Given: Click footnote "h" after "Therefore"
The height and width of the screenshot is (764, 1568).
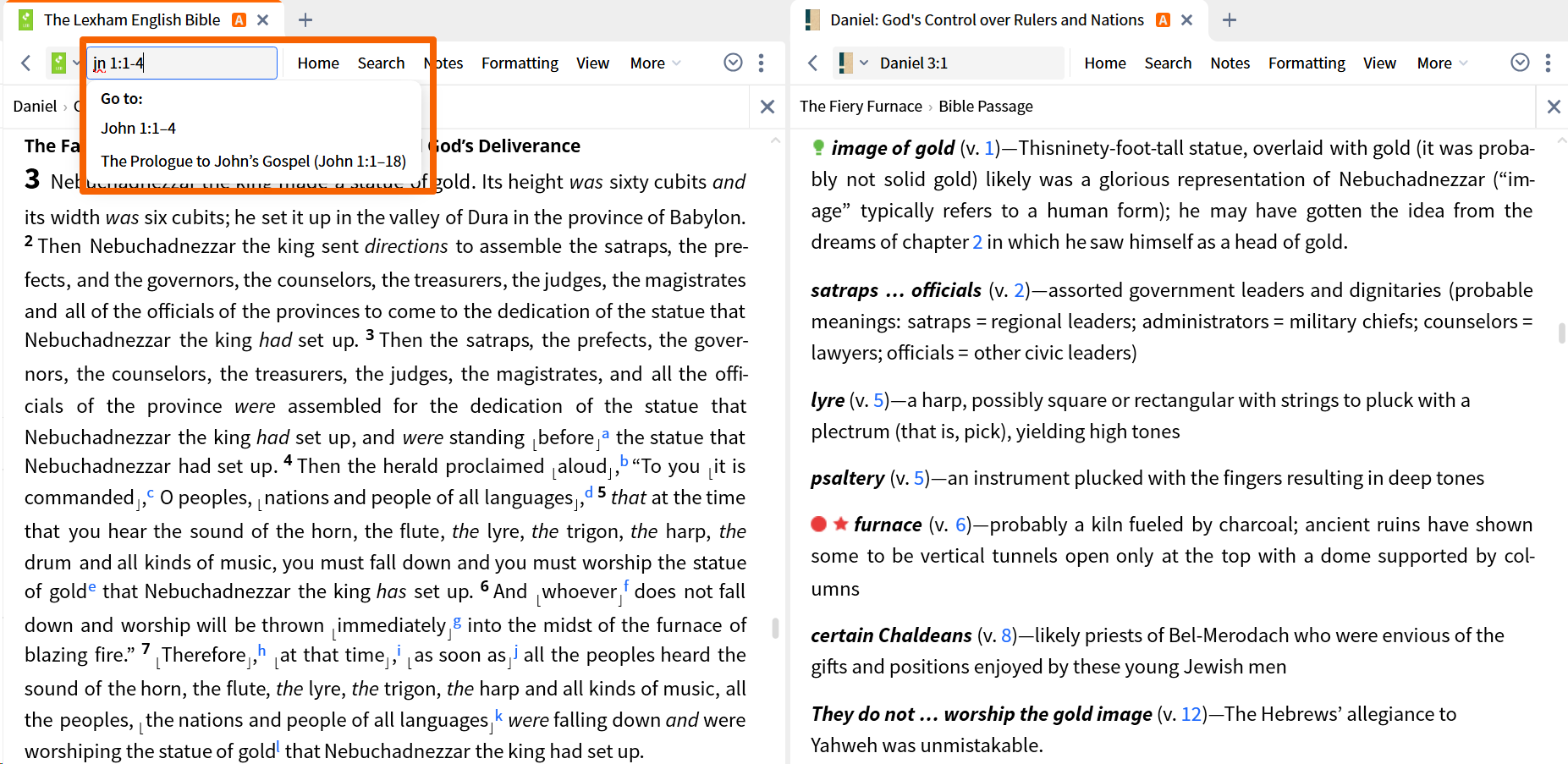Looking at the screenshot, I should tap(261, 650).
